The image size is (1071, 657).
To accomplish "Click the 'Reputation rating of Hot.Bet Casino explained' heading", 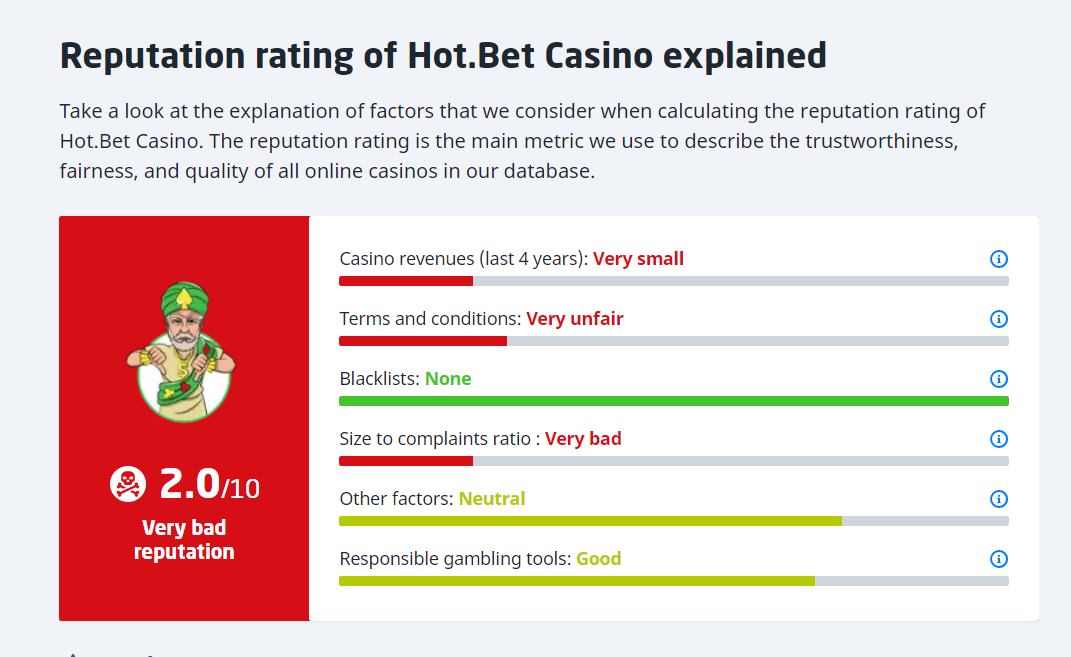I will 443,56.
